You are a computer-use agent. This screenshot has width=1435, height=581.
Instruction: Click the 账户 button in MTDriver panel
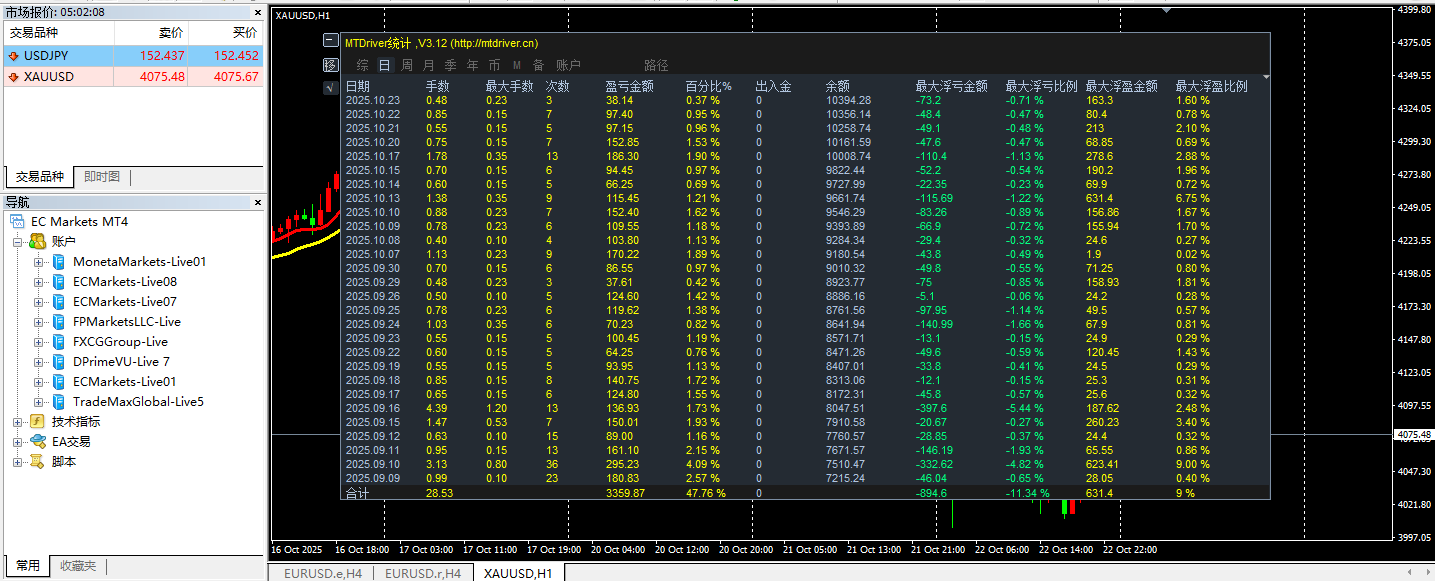[x=568, y=65]
